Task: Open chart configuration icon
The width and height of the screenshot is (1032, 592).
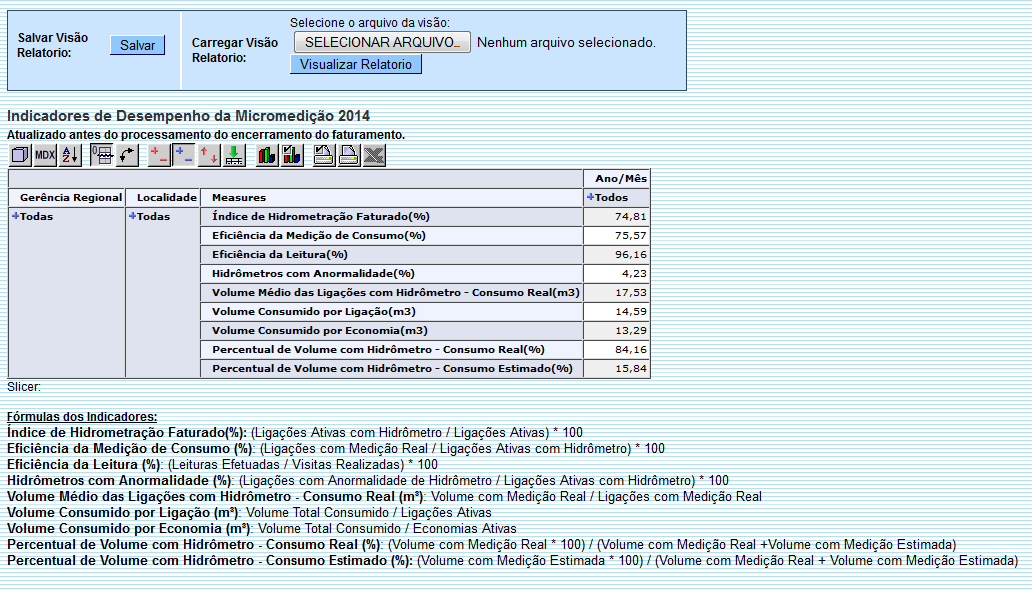Action: (x=292, y=155)
